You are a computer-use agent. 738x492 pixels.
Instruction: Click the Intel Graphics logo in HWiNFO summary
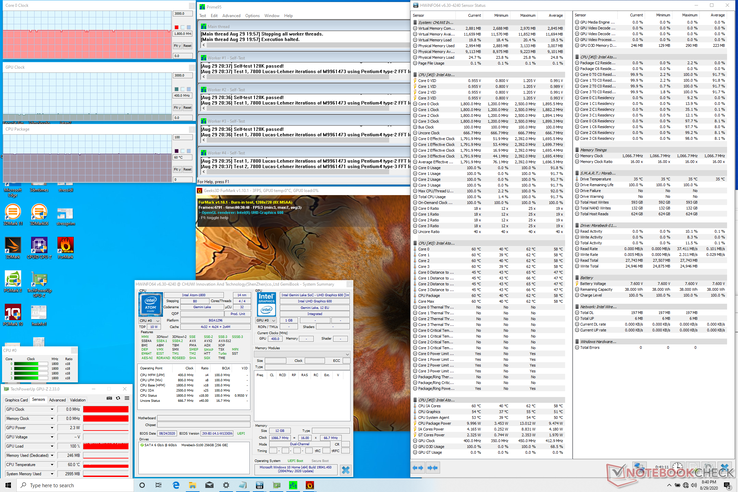pos(266,304)
